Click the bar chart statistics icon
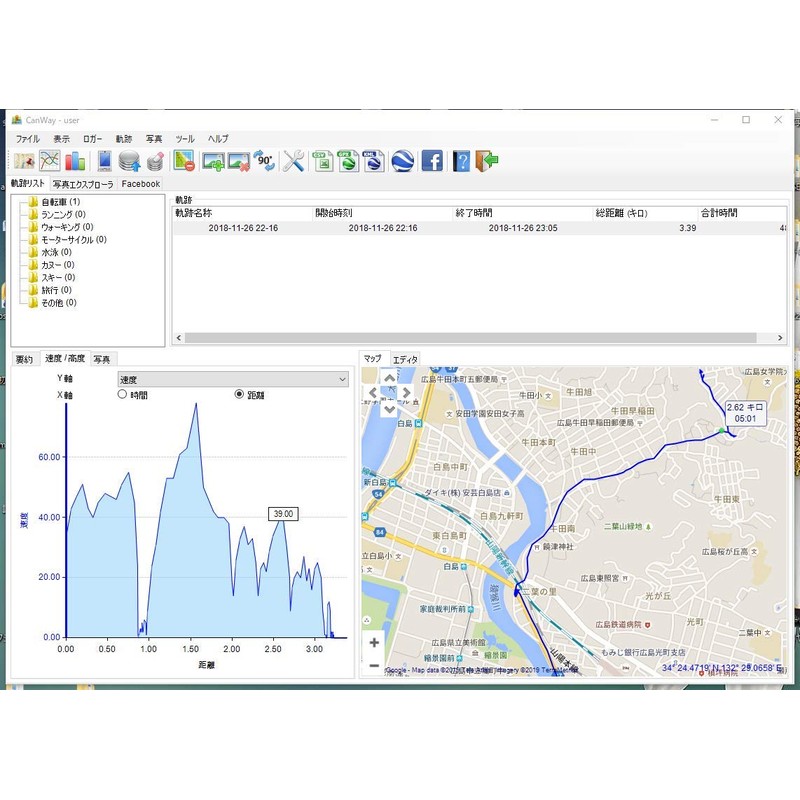This screenshot has height=800, width=800. (76, 161)
